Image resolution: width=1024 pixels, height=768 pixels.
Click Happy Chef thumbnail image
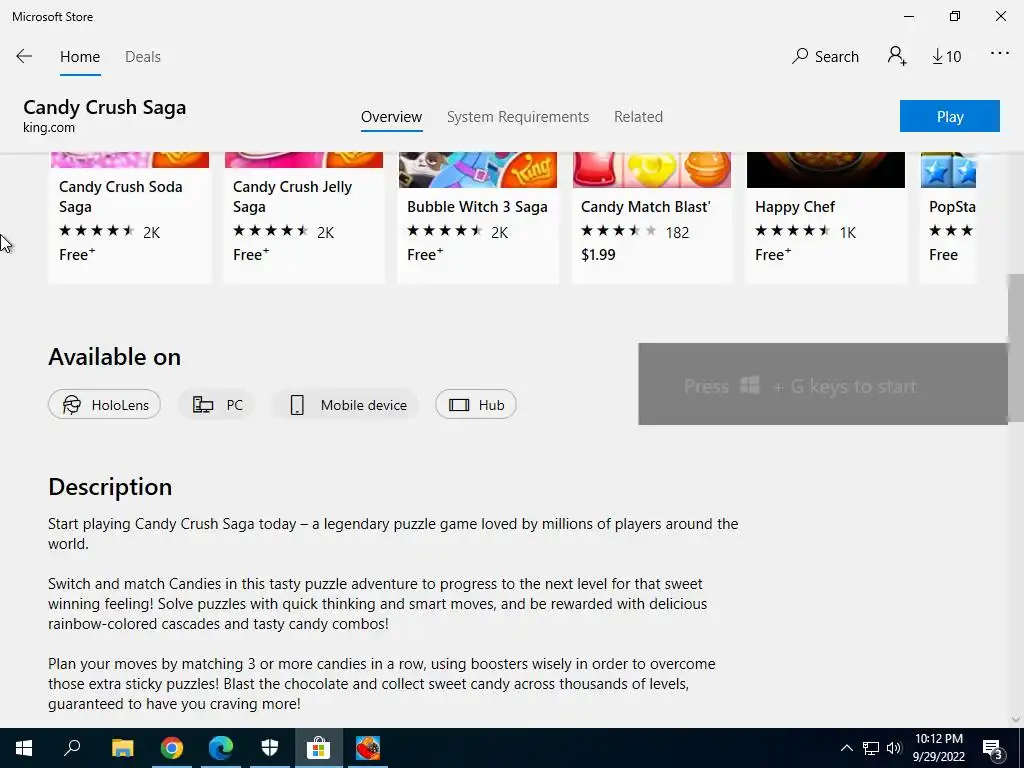pos(826,170)
